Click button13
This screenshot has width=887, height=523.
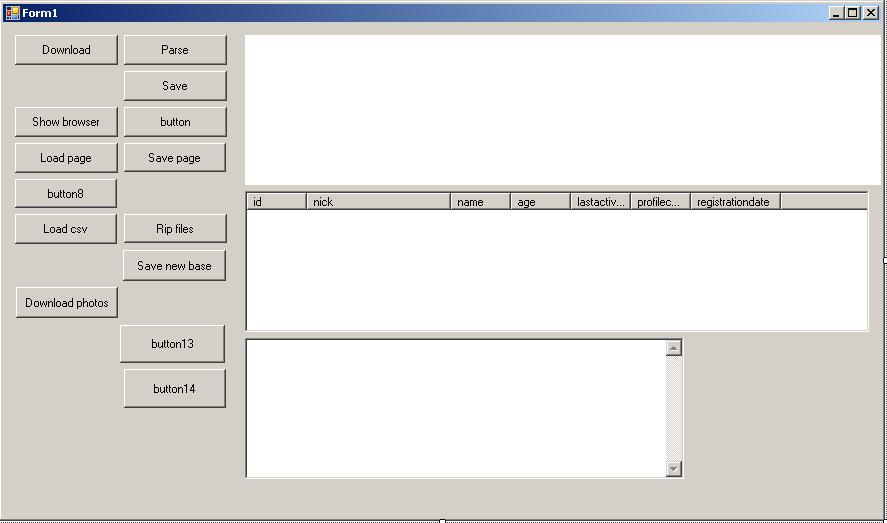pos(173,344)
